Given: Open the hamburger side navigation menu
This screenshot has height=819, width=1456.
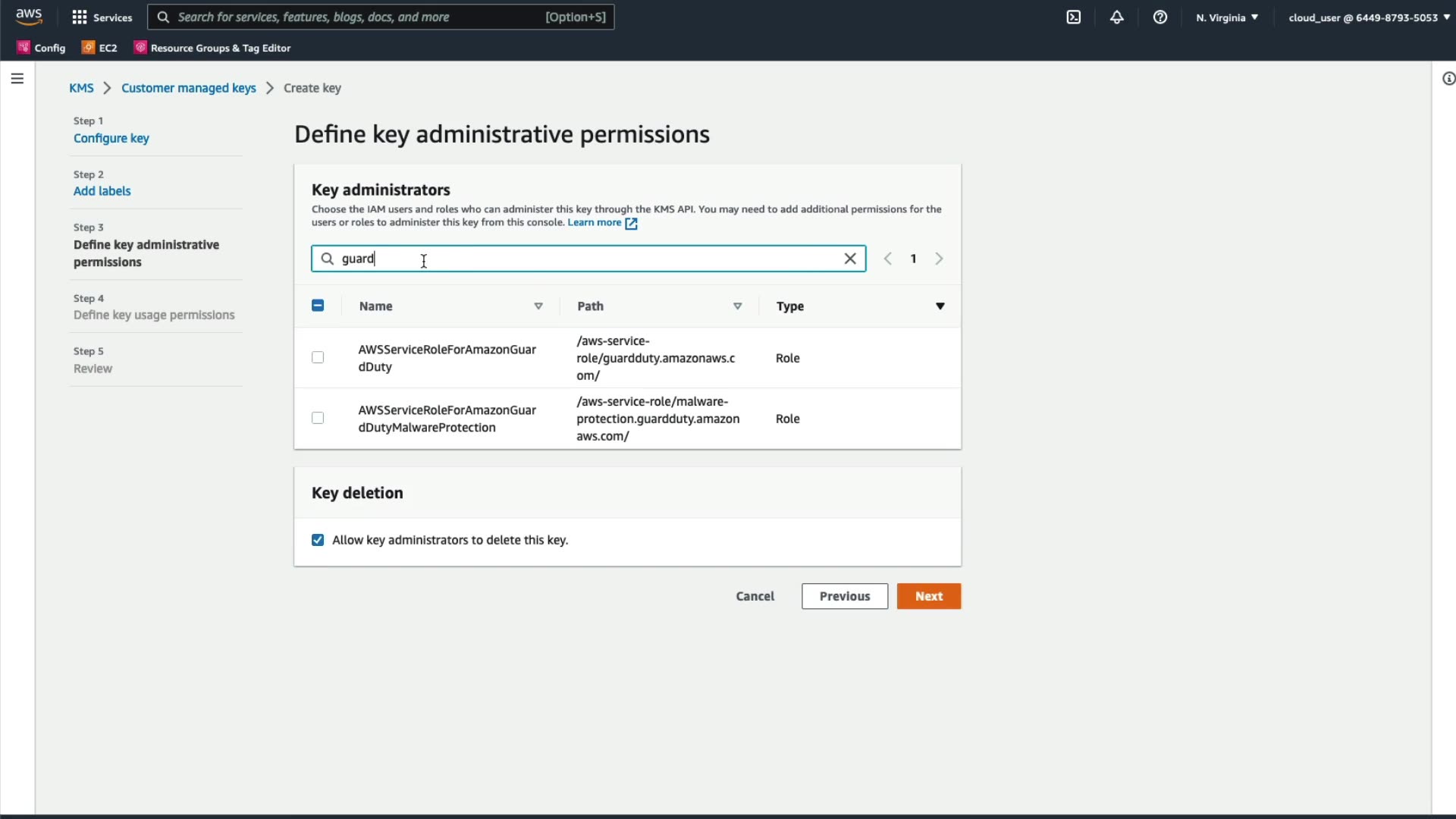Looking at the screenshot, I should pyautogui.click(x=17, y=79).
